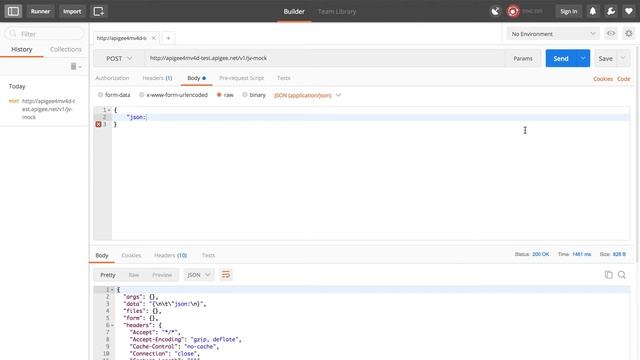
Task: Switch response view to Pretty
Action: click(108, 275)
